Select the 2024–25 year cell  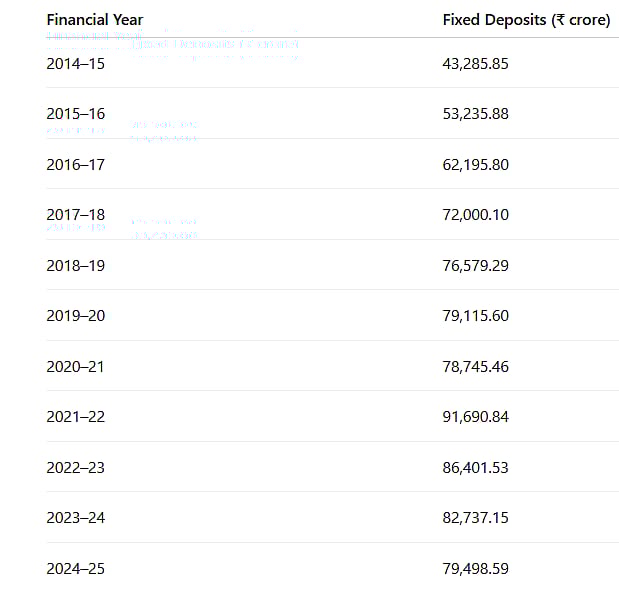click(x=75, y=568)
